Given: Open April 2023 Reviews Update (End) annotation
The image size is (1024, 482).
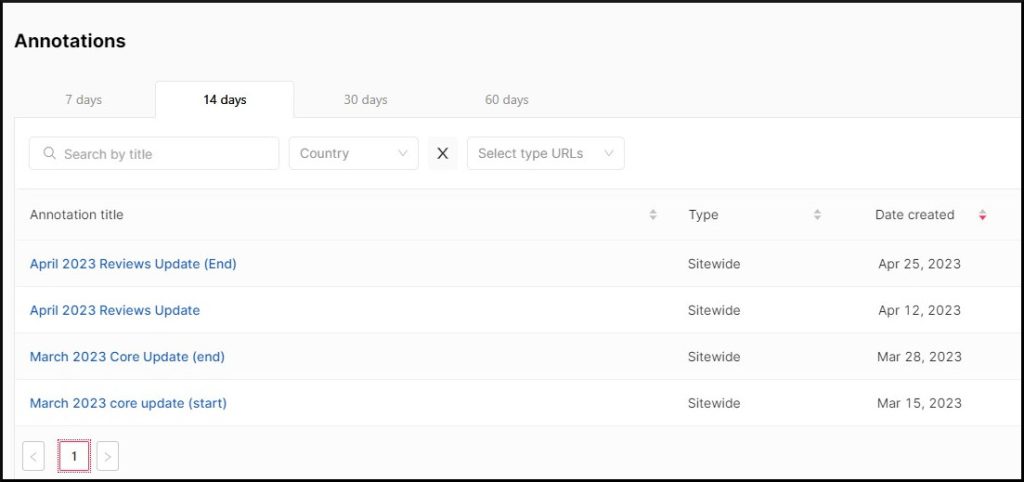Looking at the screenshot, I should coord(133,264).
